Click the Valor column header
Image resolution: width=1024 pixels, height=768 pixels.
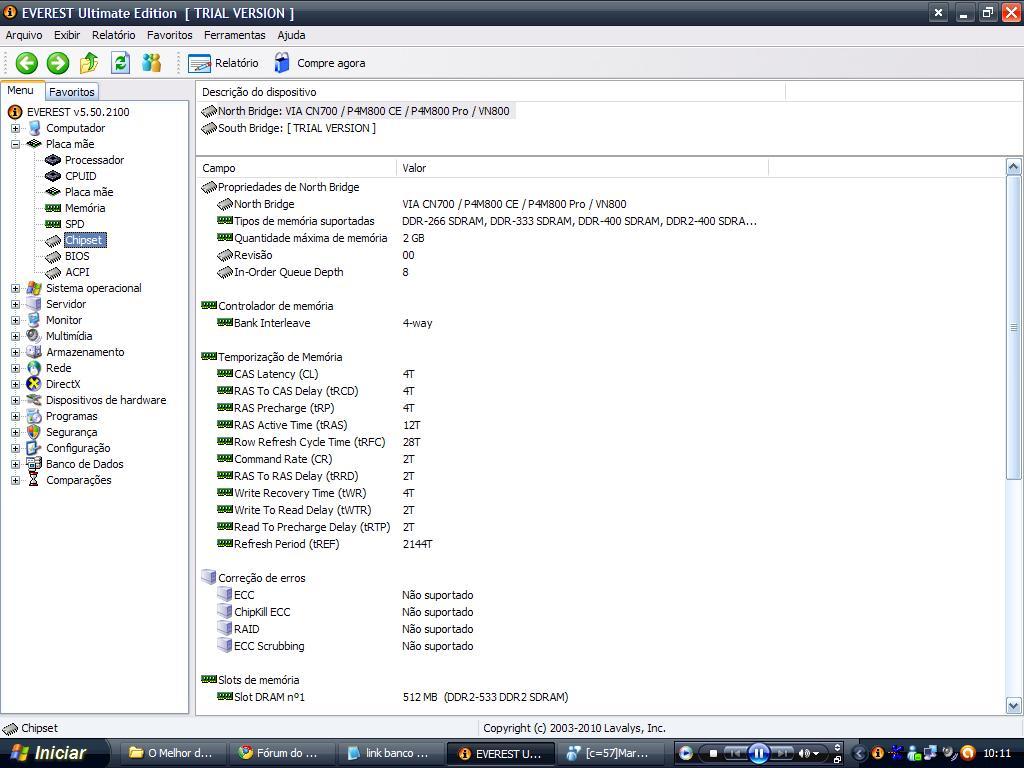point(583,168)
